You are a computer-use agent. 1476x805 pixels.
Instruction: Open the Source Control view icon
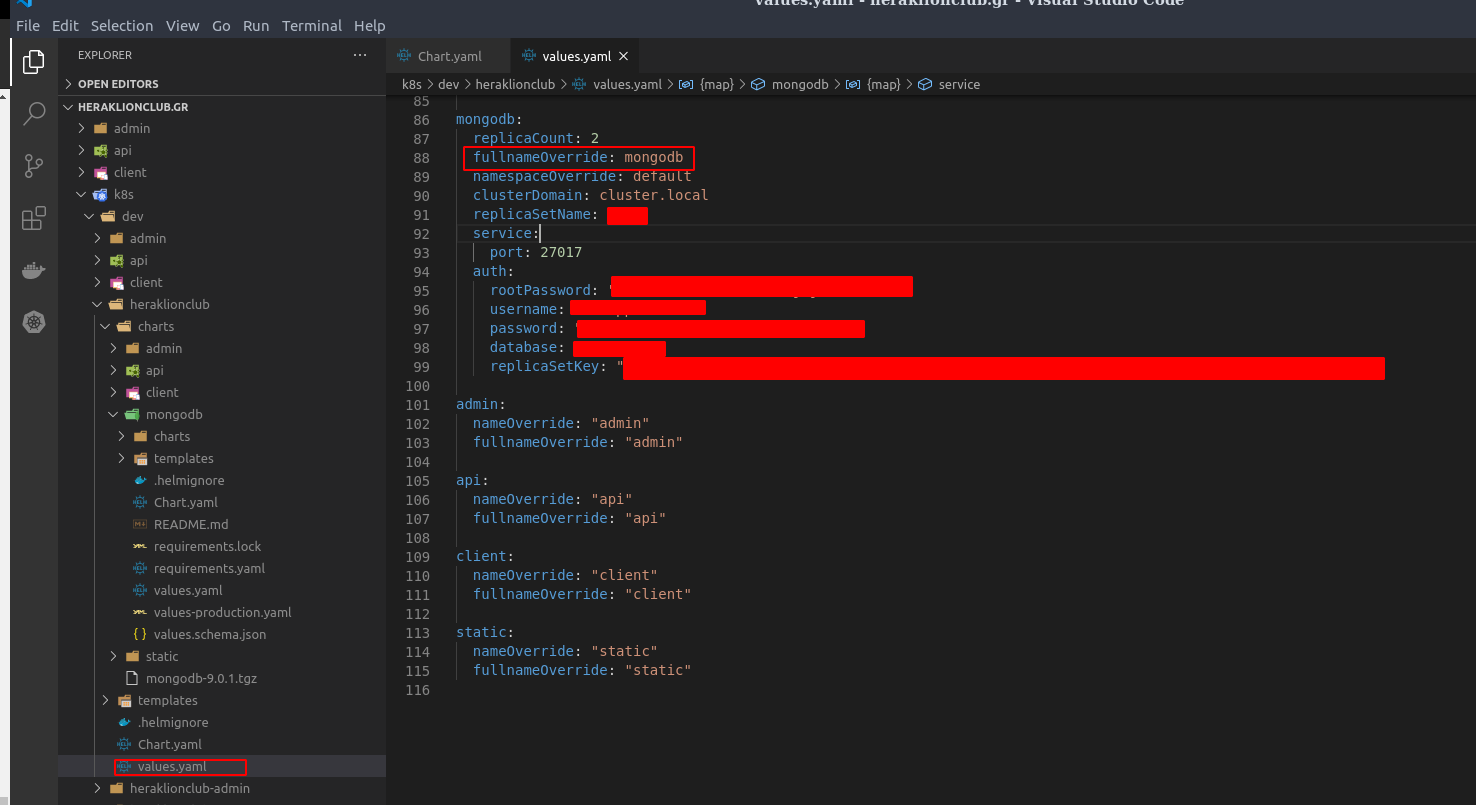coord(34,166)
